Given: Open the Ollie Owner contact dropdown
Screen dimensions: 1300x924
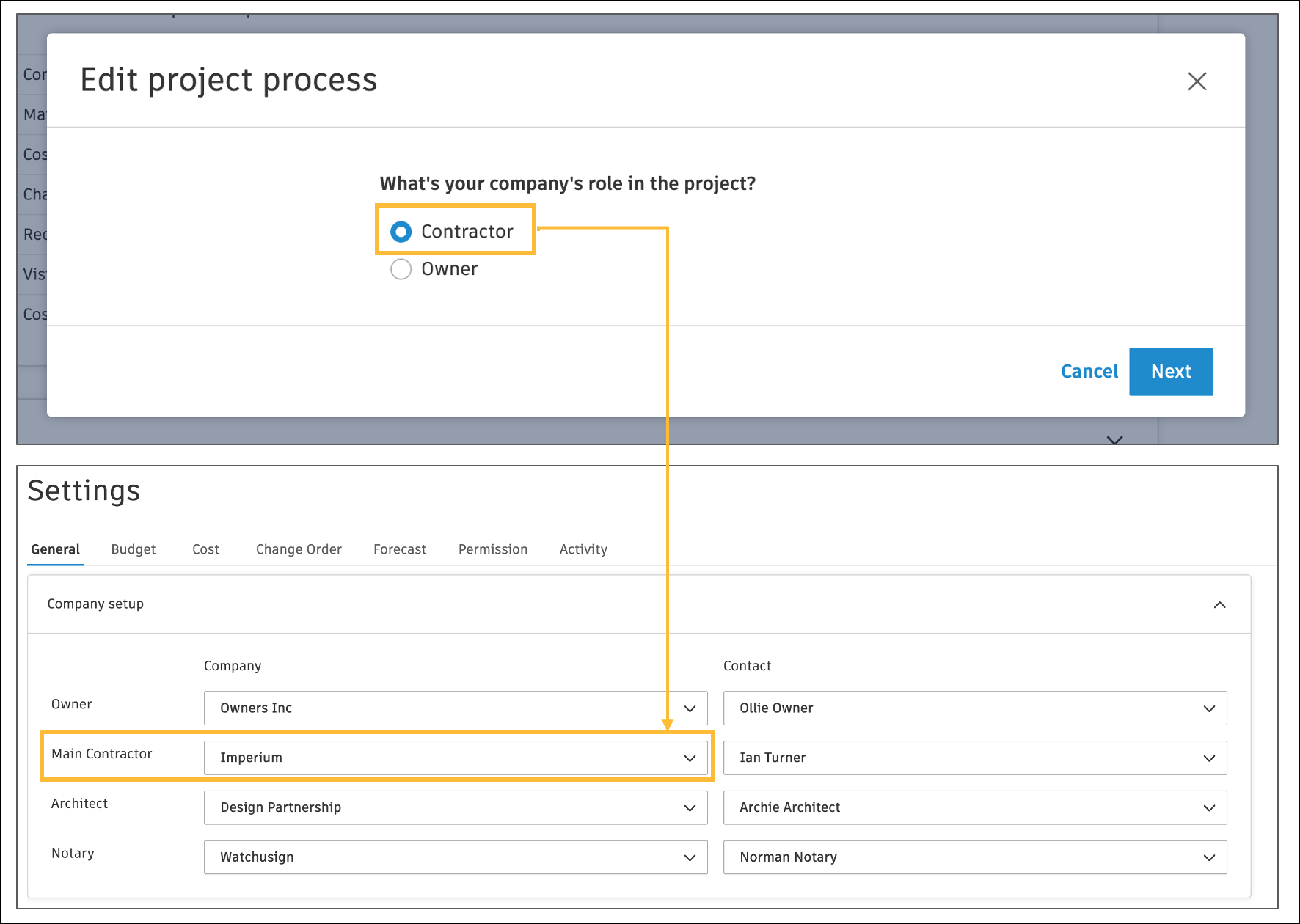Looking at the screenshot, I should [x=974, y=708].
